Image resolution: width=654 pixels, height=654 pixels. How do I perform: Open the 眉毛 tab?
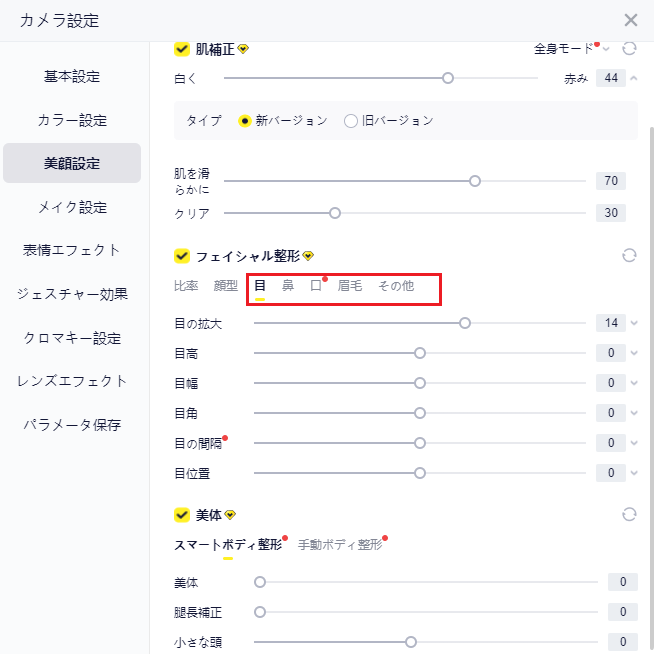point(350,286)
